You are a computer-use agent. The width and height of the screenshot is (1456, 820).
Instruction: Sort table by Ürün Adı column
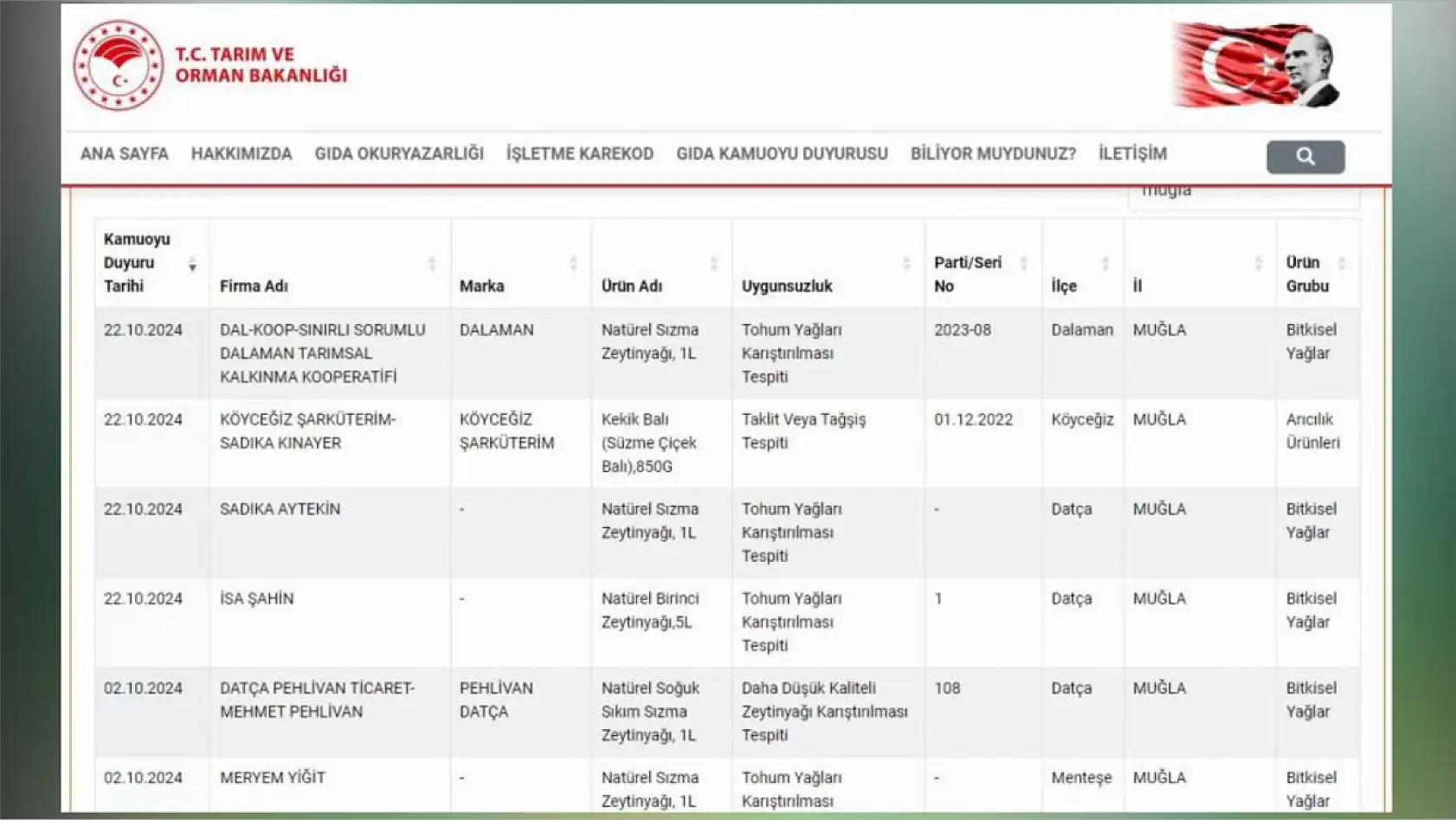tap(713, 264)
